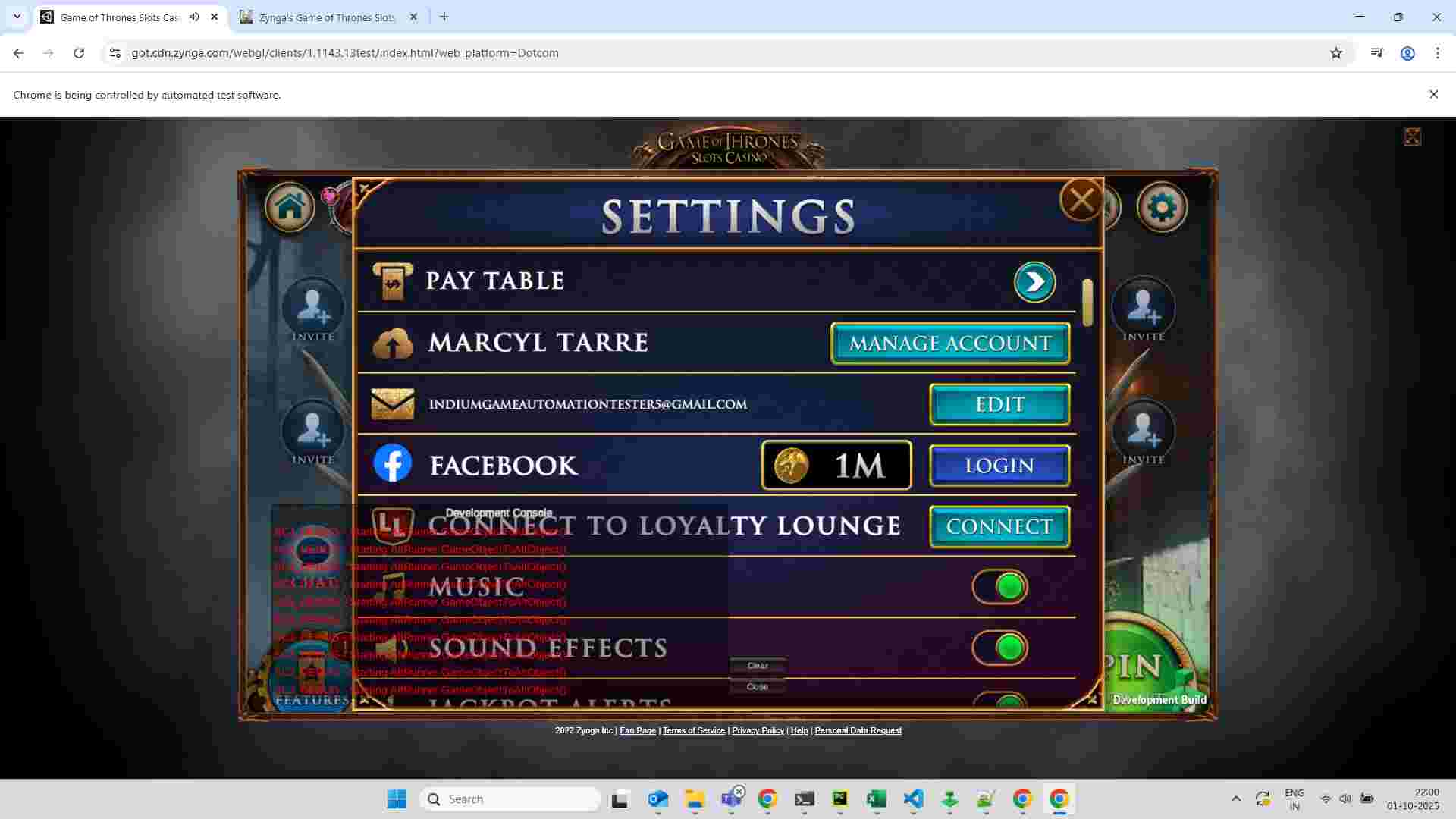Toggle the Jackpot Alerts switch

999,702
